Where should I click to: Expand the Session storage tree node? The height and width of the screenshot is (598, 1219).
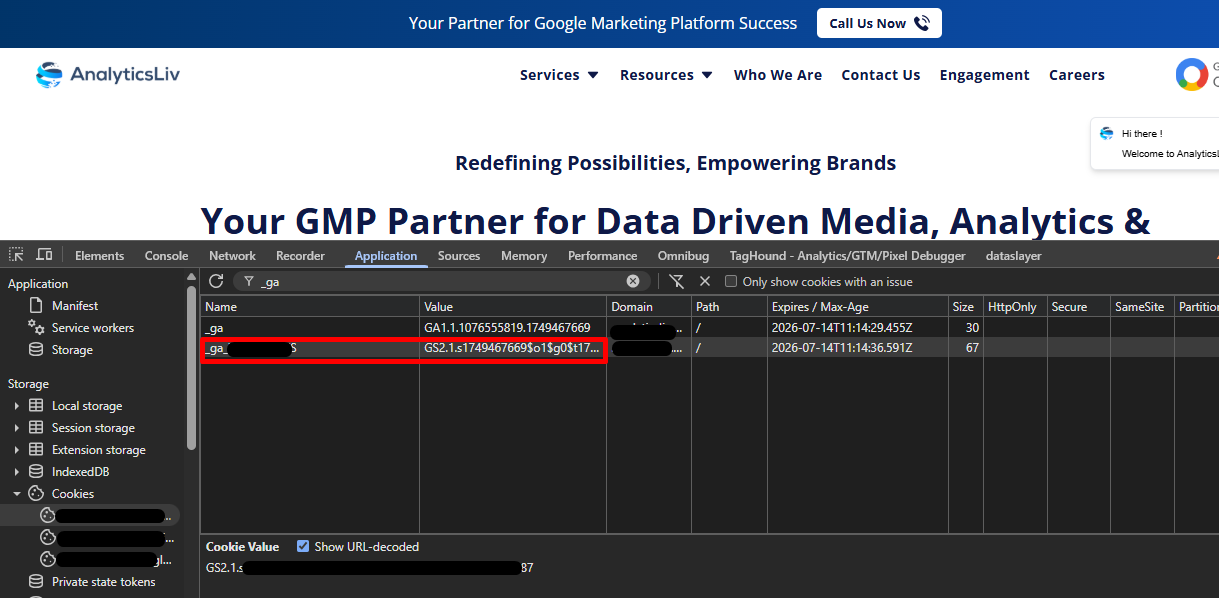16,428
